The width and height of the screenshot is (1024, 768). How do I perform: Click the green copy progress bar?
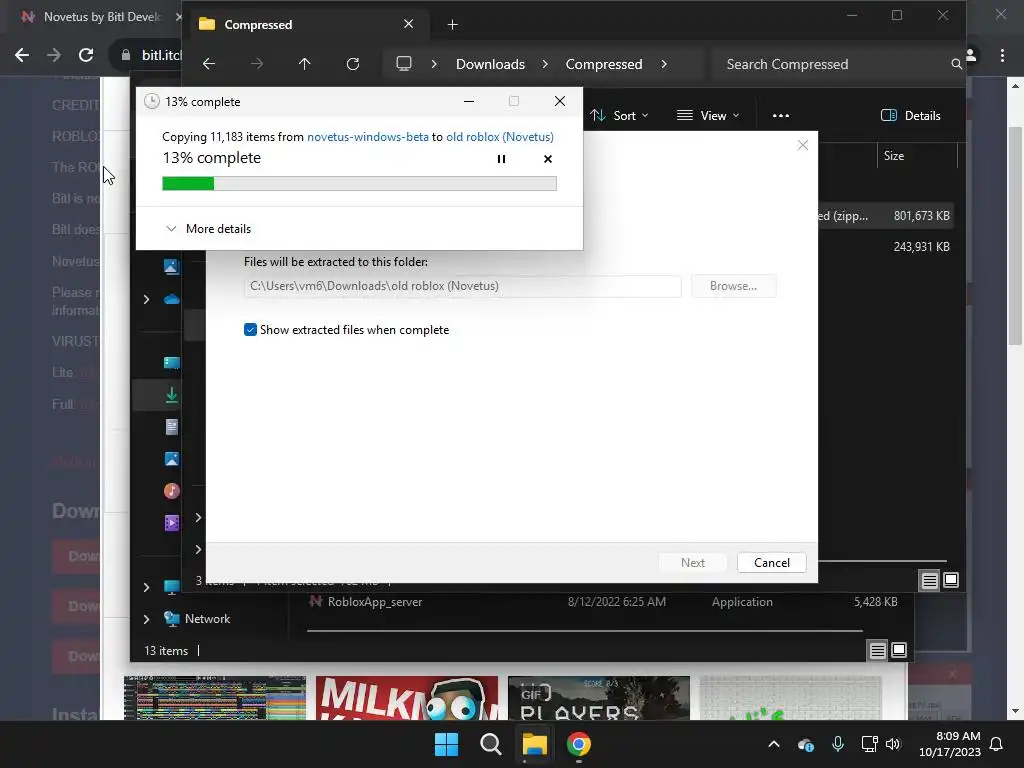[359, 184]
